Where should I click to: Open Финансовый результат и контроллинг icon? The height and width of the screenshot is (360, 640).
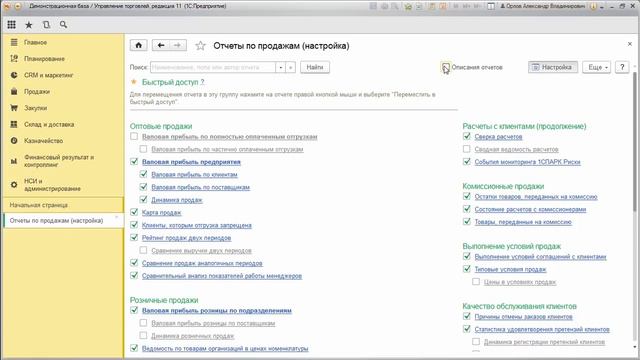[14, 161]
